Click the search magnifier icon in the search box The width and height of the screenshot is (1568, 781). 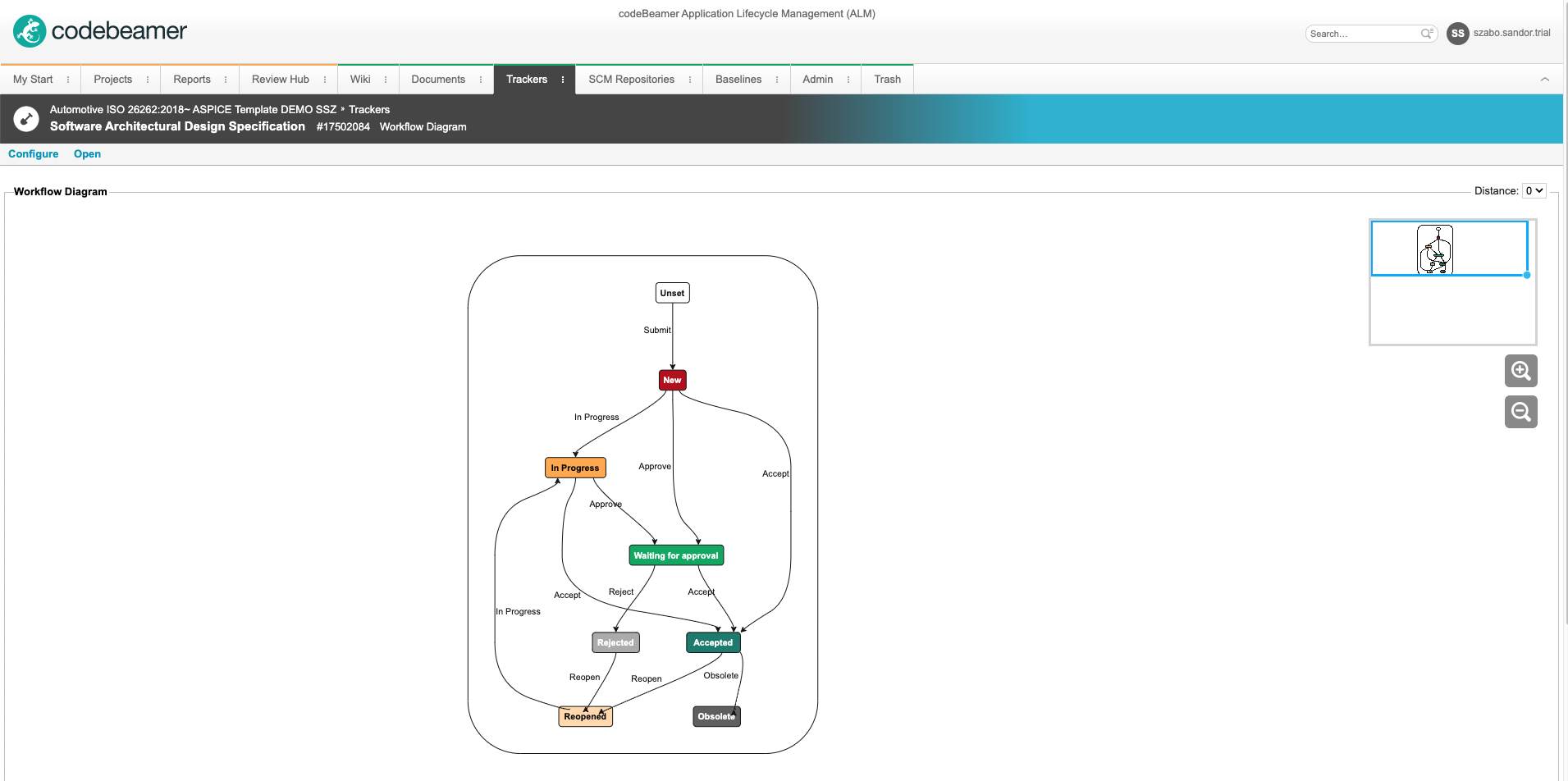pos(1427,34)
